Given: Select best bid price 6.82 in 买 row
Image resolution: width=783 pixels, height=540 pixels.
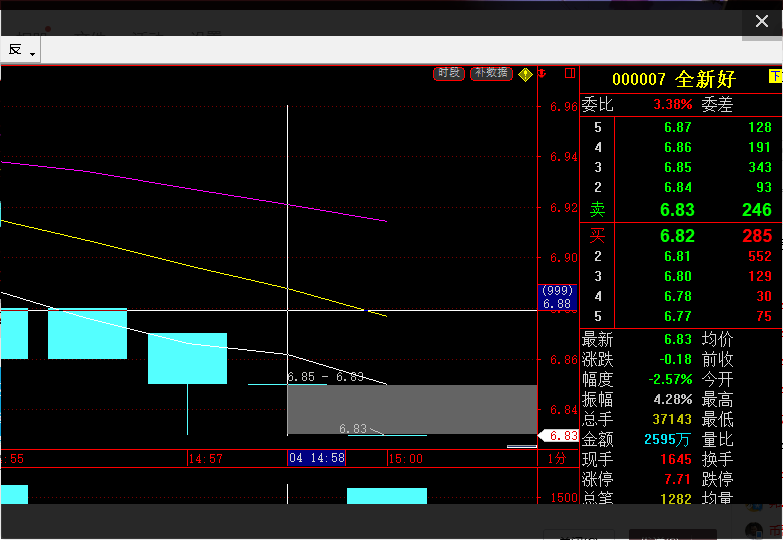Looking at the screenshot, I should pos(677,236).
